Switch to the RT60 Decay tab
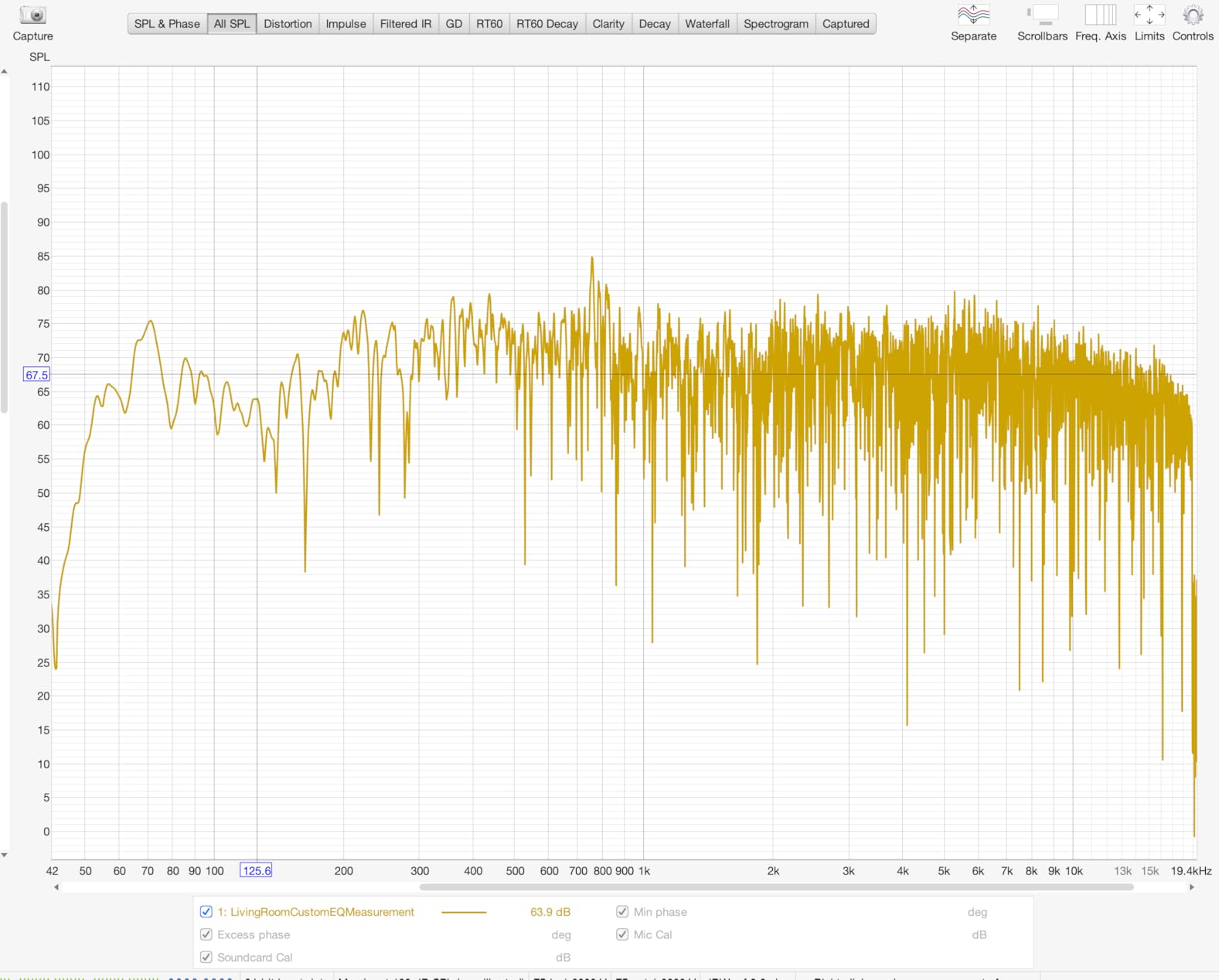This screenshot has height=980, width=1219. [x=547, y=24]
